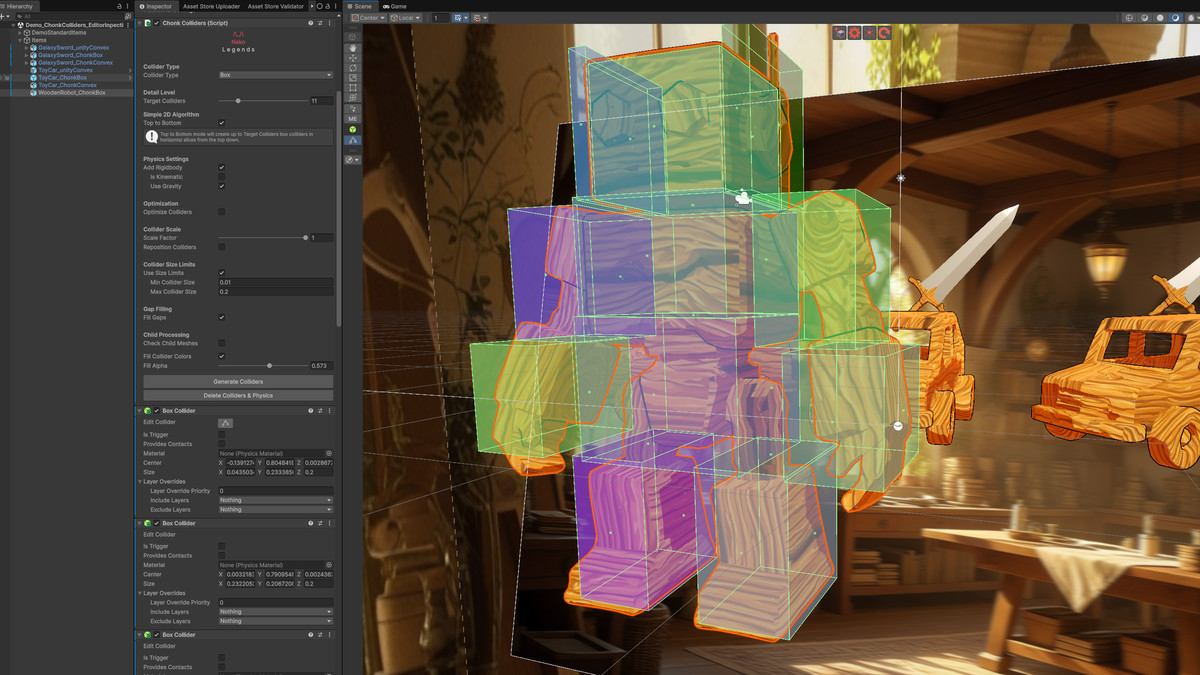Screen dimensions: 1200x675
Task: Open presets for Chonk Colliders component
Action: [x=320, y=22]
